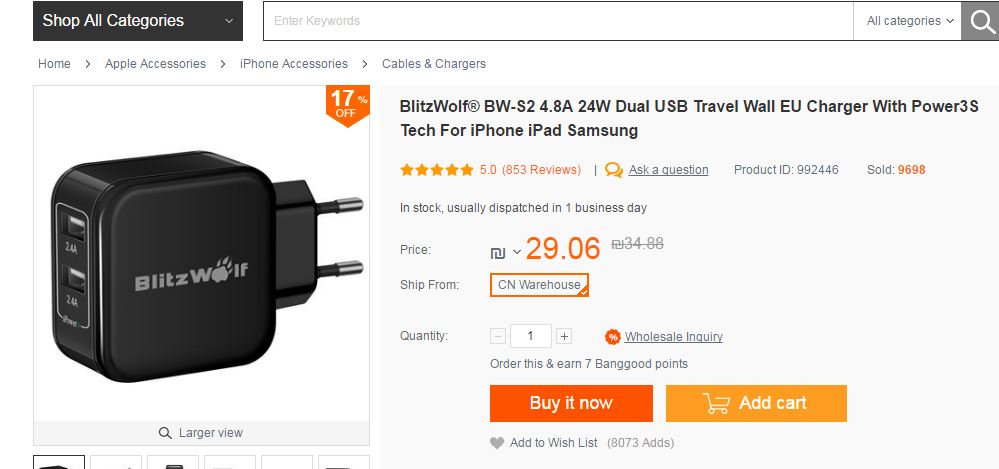
Task: Click the Add cart button
Action: point(756,403)
